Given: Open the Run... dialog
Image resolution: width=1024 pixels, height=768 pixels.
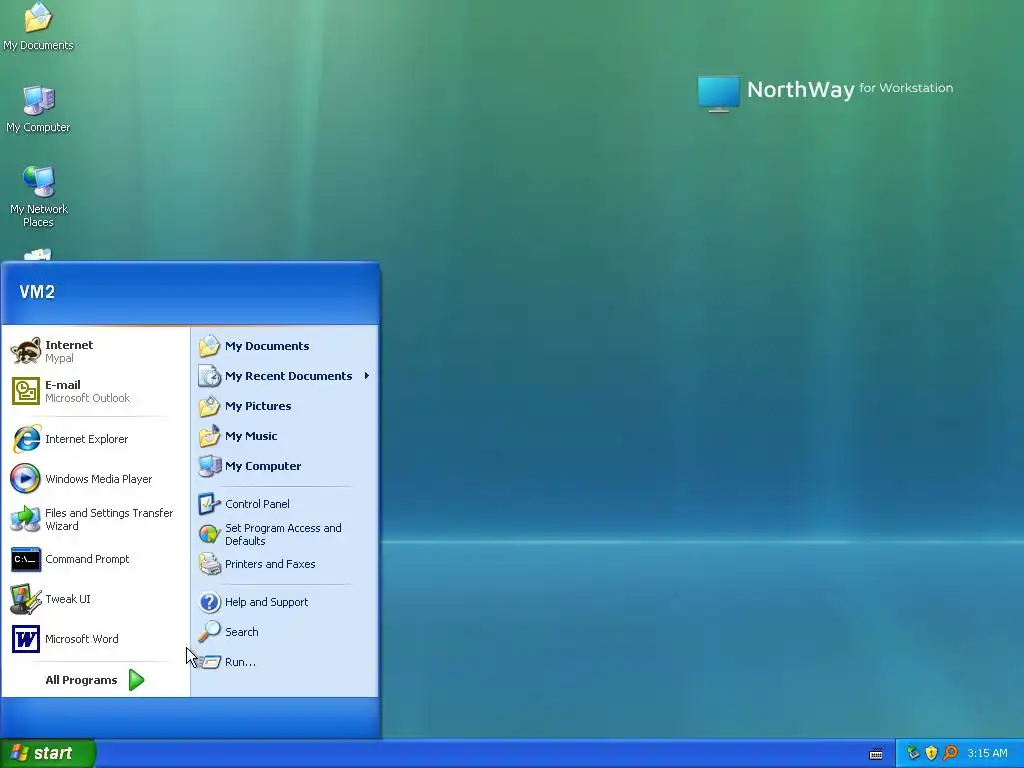Looking at the screenshot, I should click(x=284, y=662).
